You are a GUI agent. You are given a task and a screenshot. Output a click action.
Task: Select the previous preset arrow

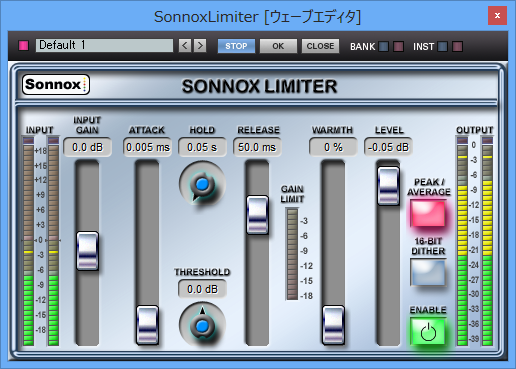[185, 46]
